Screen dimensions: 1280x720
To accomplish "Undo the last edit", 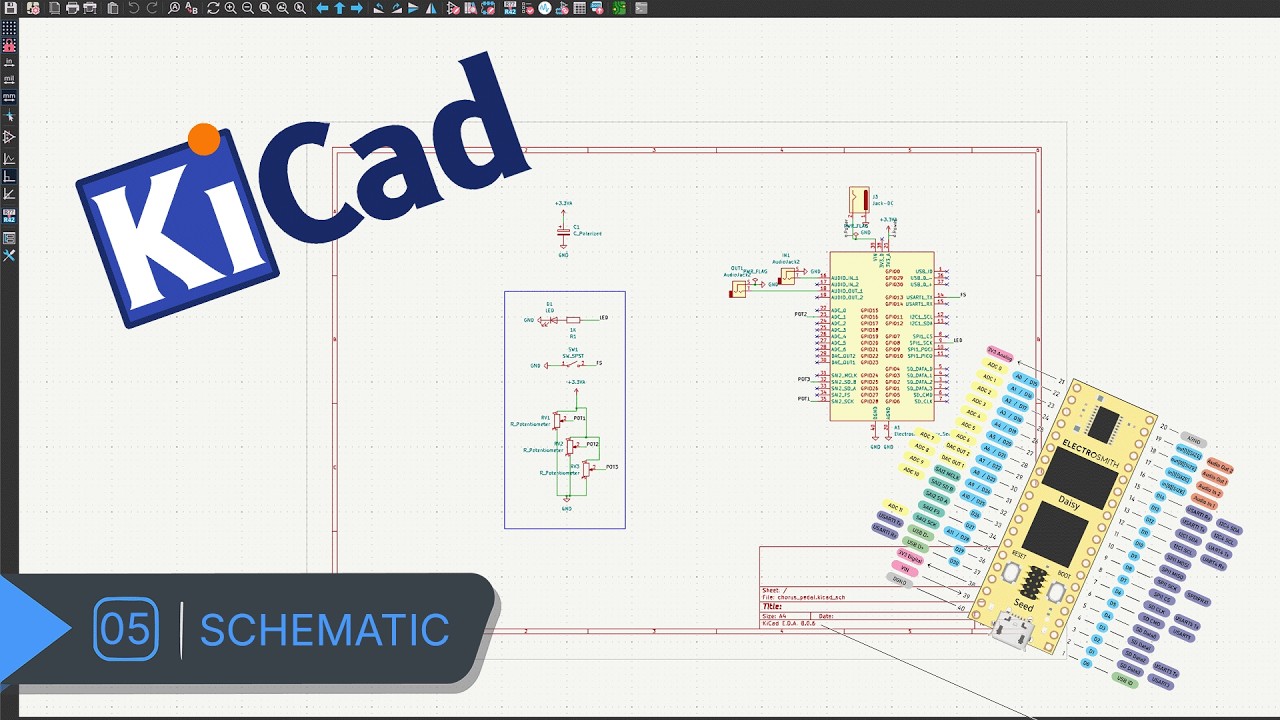I will tap(133, 8).
